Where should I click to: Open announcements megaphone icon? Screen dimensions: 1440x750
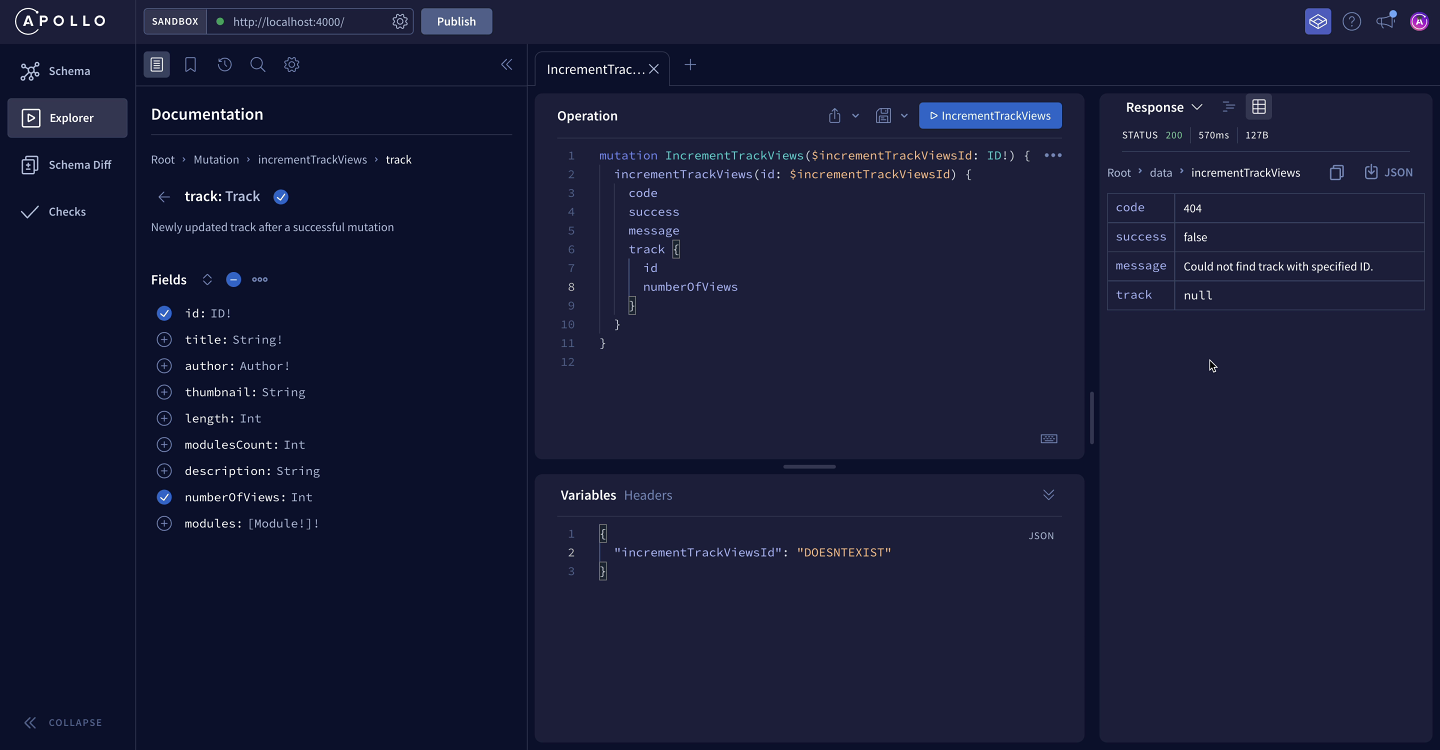tap(1385, 21)
